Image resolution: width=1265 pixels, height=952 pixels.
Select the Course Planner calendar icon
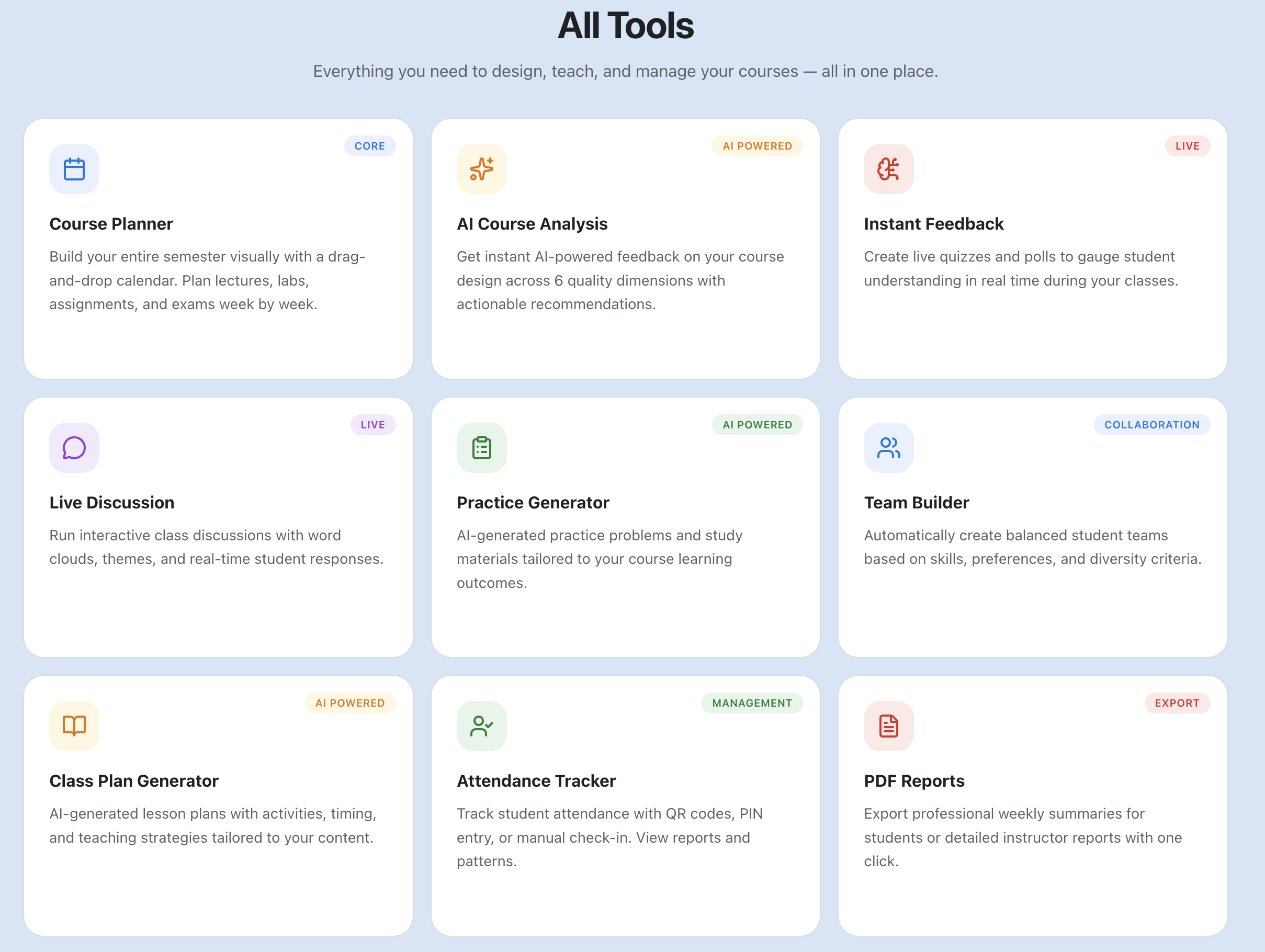click(74, 168)
